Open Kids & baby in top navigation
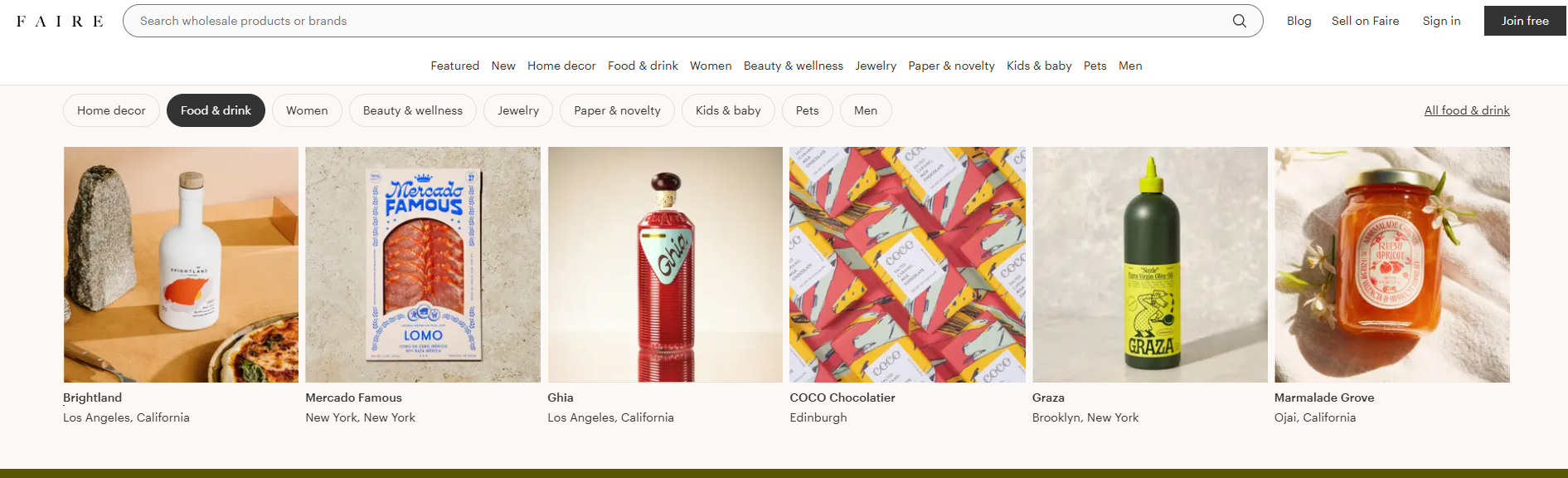This screenshot has height=478, width=1568. pos(1039,66)
